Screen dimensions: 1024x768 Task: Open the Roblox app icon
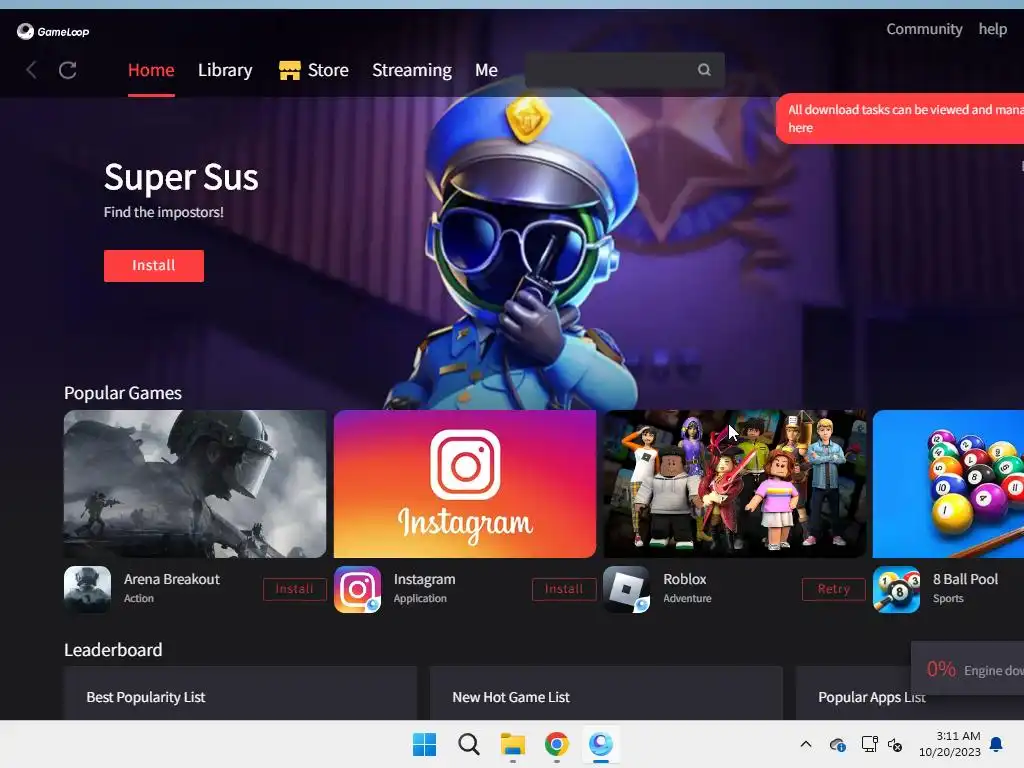(x=626, y=589)
